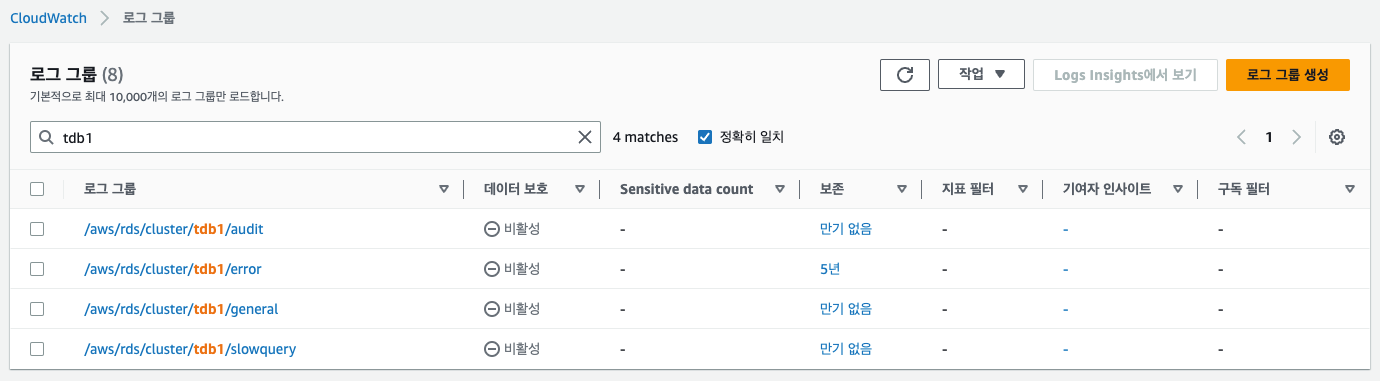Sort by the 데이터 보호 column arrow
Screen dimensions: 1380x381
click(x=580, y=189)
